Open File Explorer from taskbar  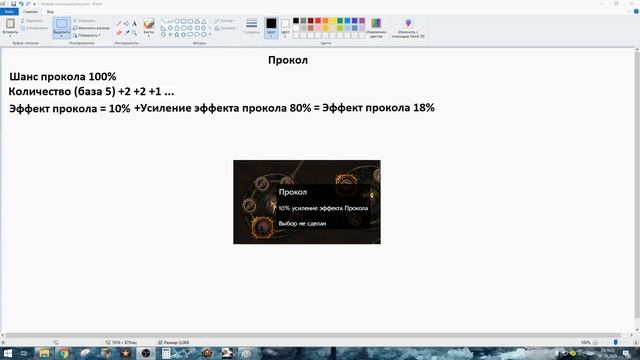[44, 353]
